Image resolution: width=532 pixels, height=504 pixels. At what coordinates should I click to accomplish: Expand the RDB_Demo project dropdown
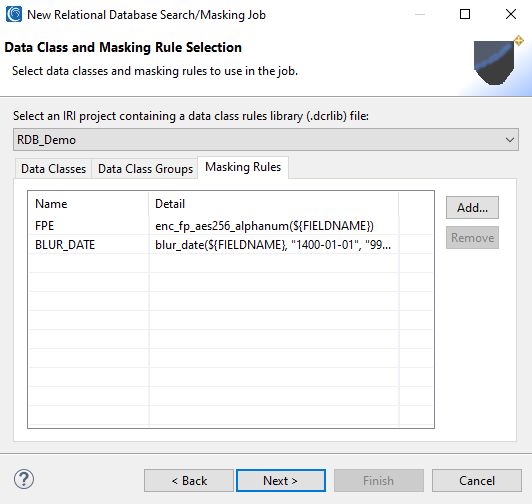(266, 139)
